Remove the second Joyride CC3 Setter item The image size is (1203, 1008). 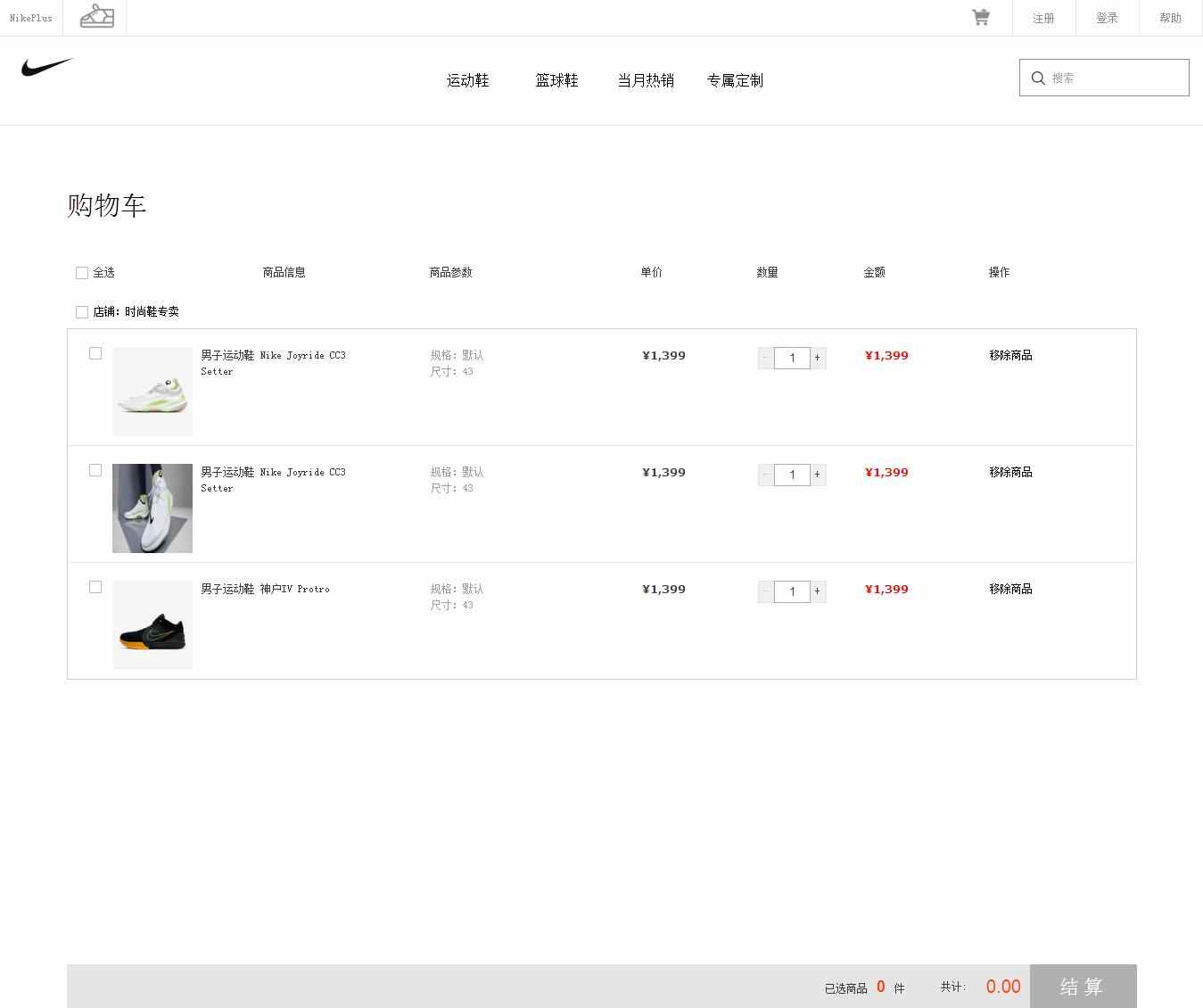[x=1010, y=472]
